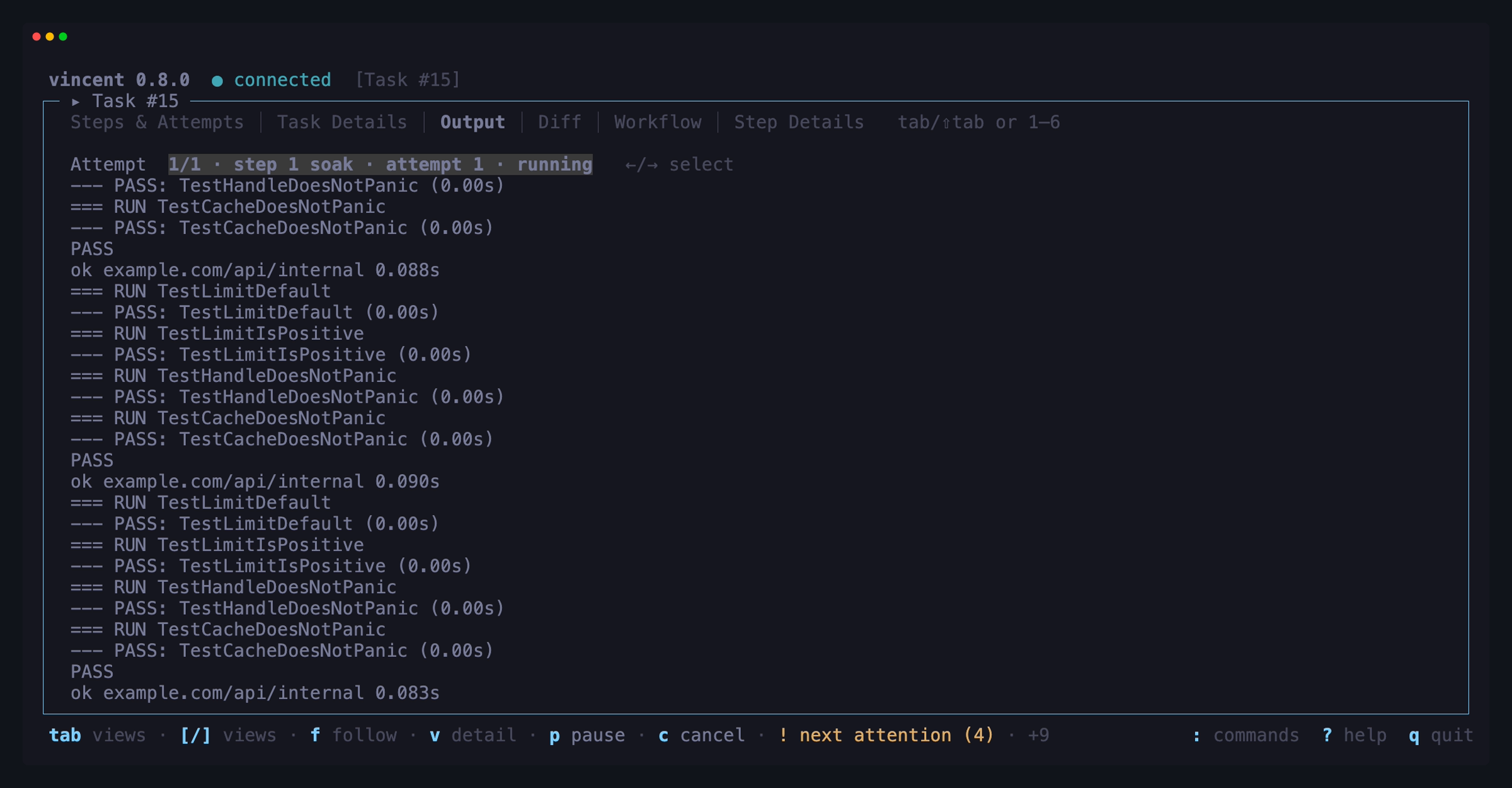Image resolution: width=1512 pixels, height=788 pixels.
Task: Select the Output tab
Action: (x=472, y=122)
